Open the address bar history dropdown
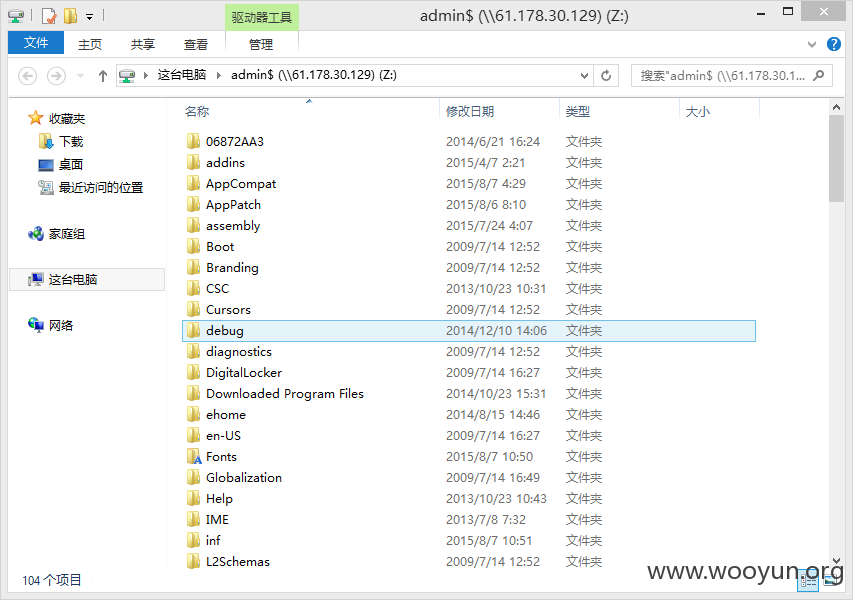The height and width of the screenshot is (600, 853). 584,76
